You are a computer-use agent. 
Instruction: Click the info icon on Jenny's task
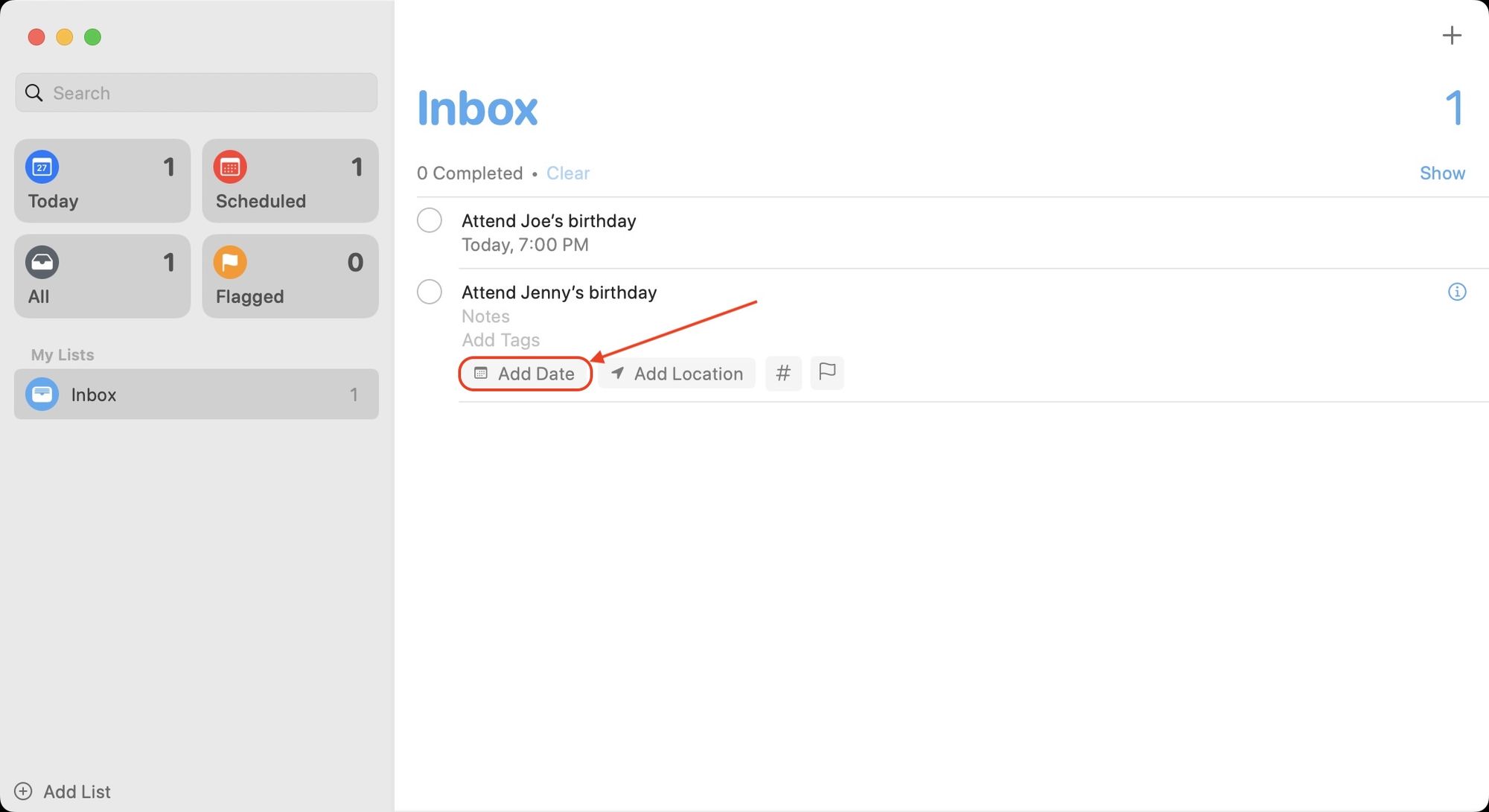[x=1458, y=292]
